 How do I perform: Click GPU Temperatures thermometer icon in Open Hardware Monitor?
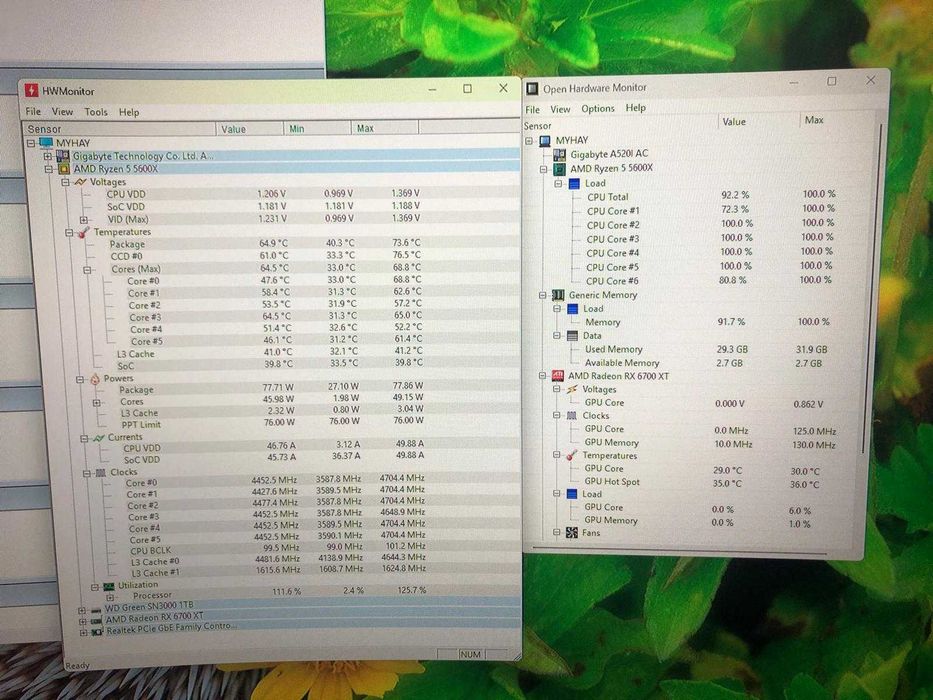572,455
